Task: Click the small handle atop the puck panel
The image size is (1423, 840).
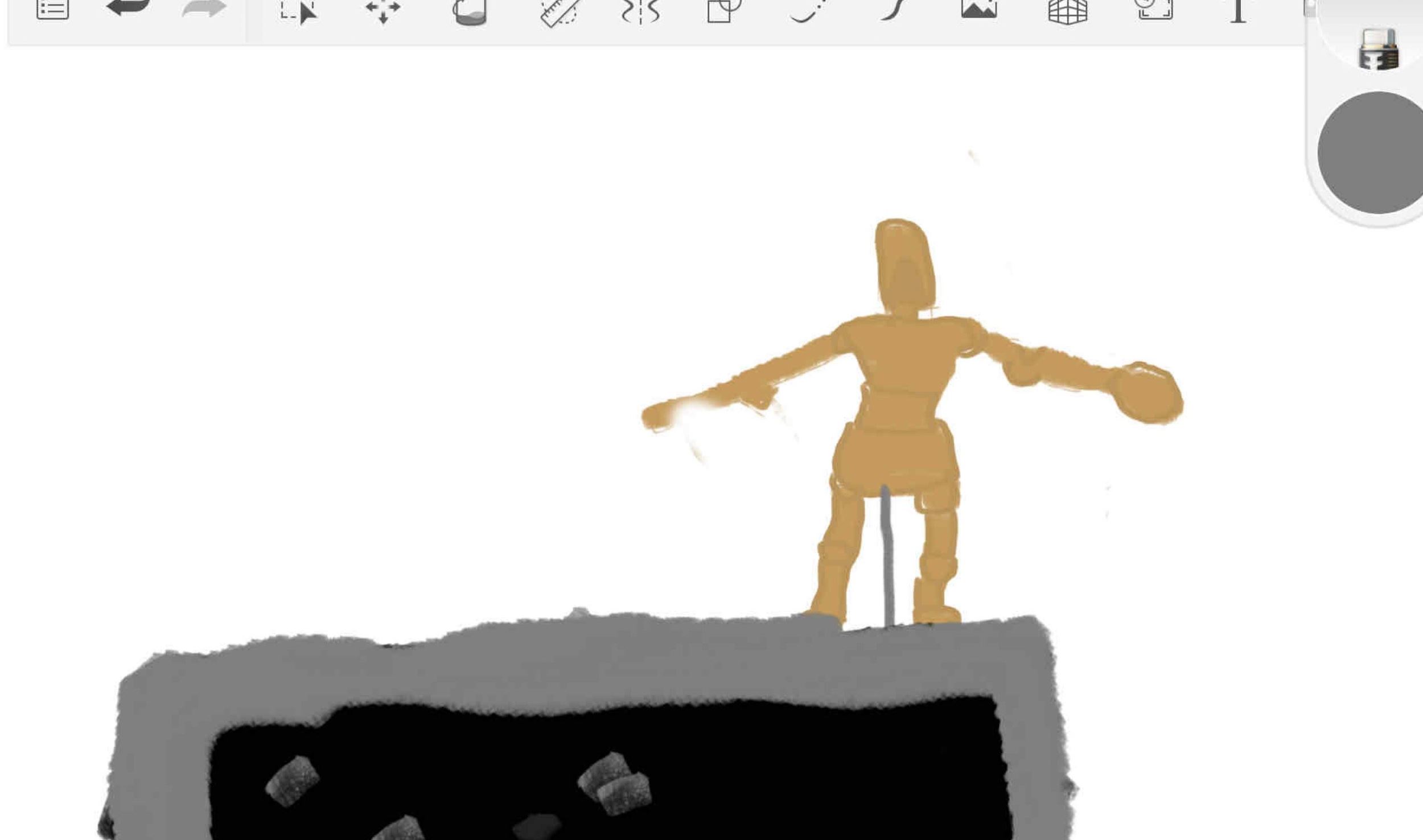Action: coord(1310,8)
